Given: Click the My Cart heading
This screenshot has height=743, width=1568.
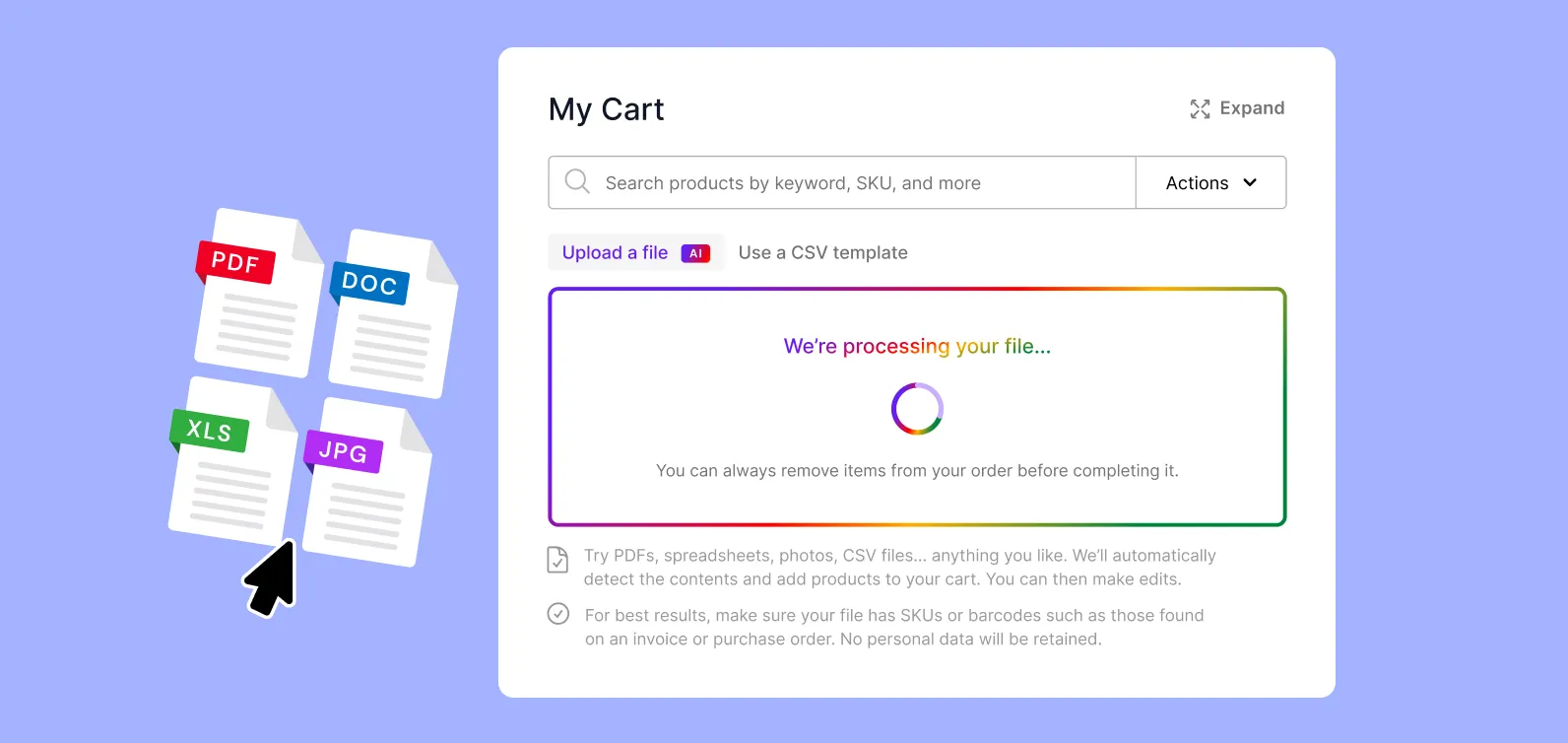Looking at the screenshot, I should tap(607, 109).
